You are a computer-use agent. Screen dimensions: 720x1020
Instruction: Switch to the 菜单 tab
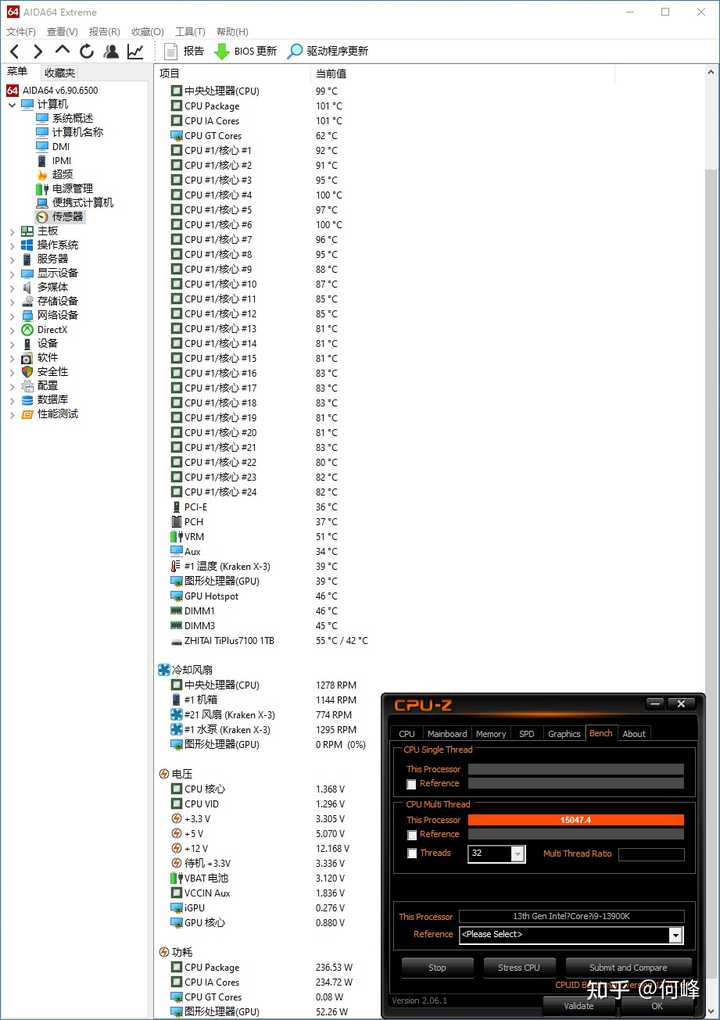point(18,72)
